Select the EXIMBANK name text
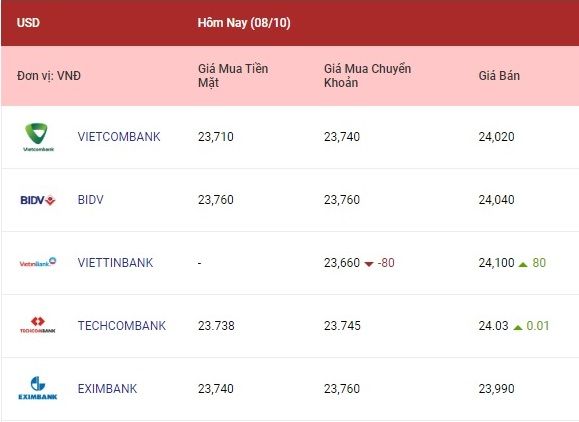Image resolution: width=579 pixels, height=422 pixels. (107, 388)
